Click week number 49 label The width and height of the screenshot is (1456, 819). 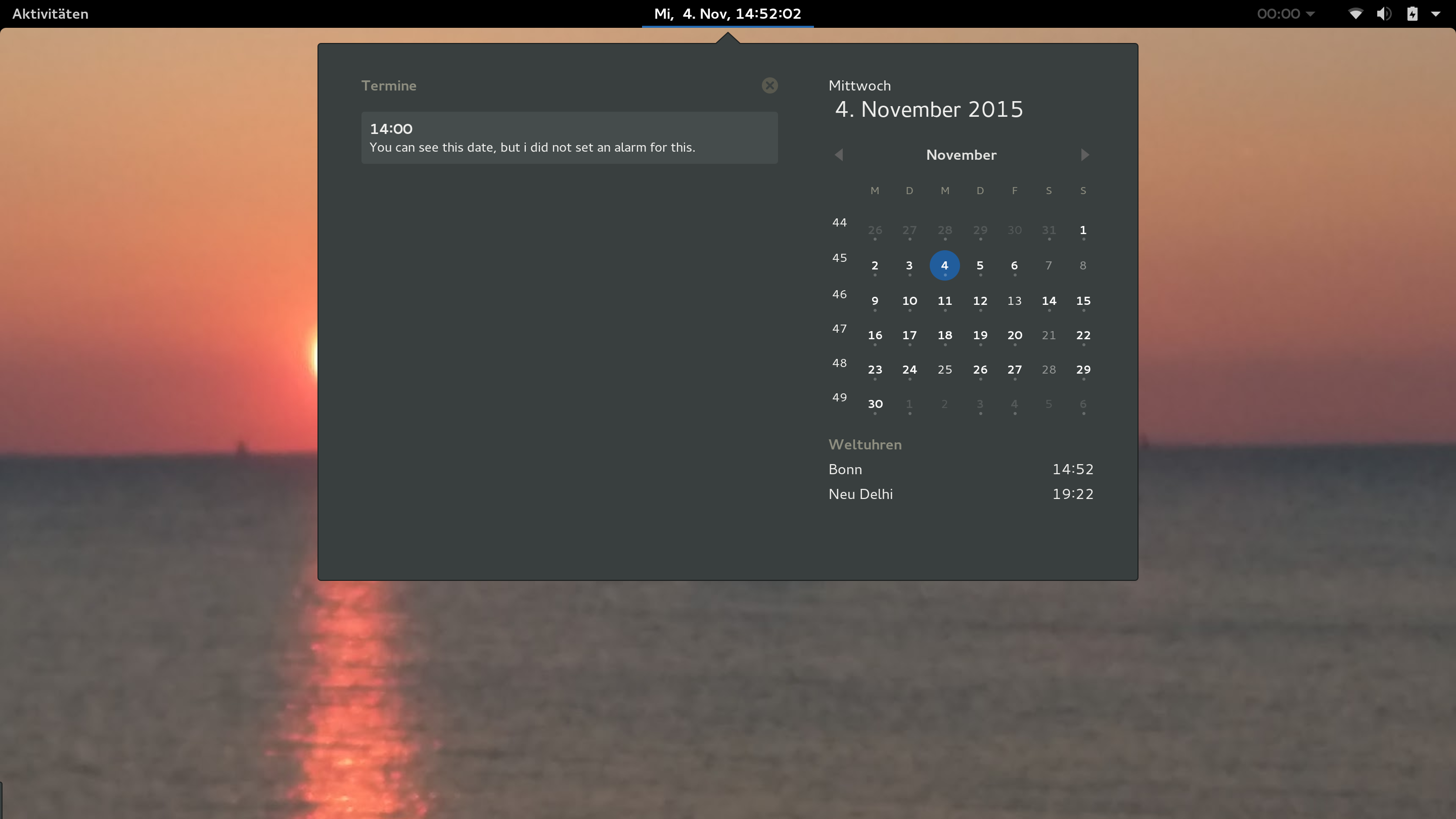click(x=839, y=397)
